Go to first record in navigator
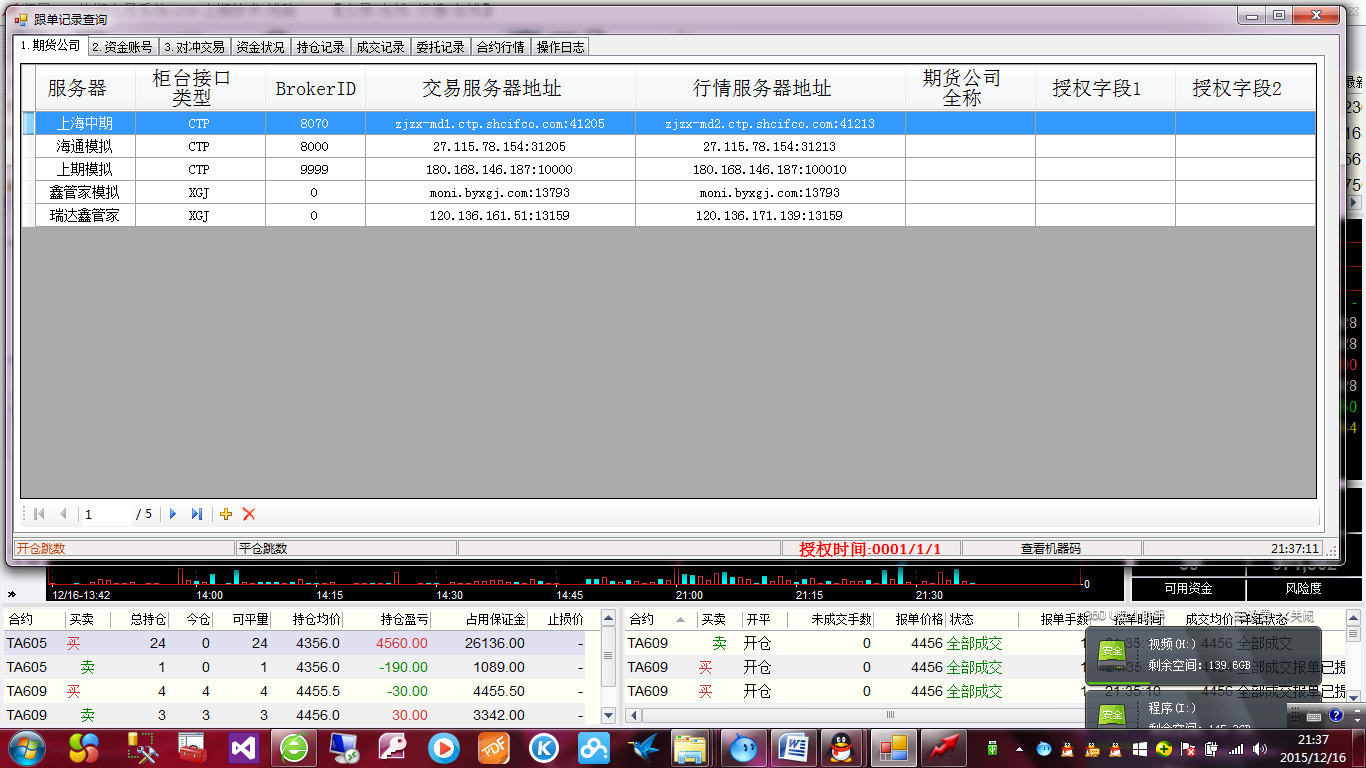 tap(39, 514)
